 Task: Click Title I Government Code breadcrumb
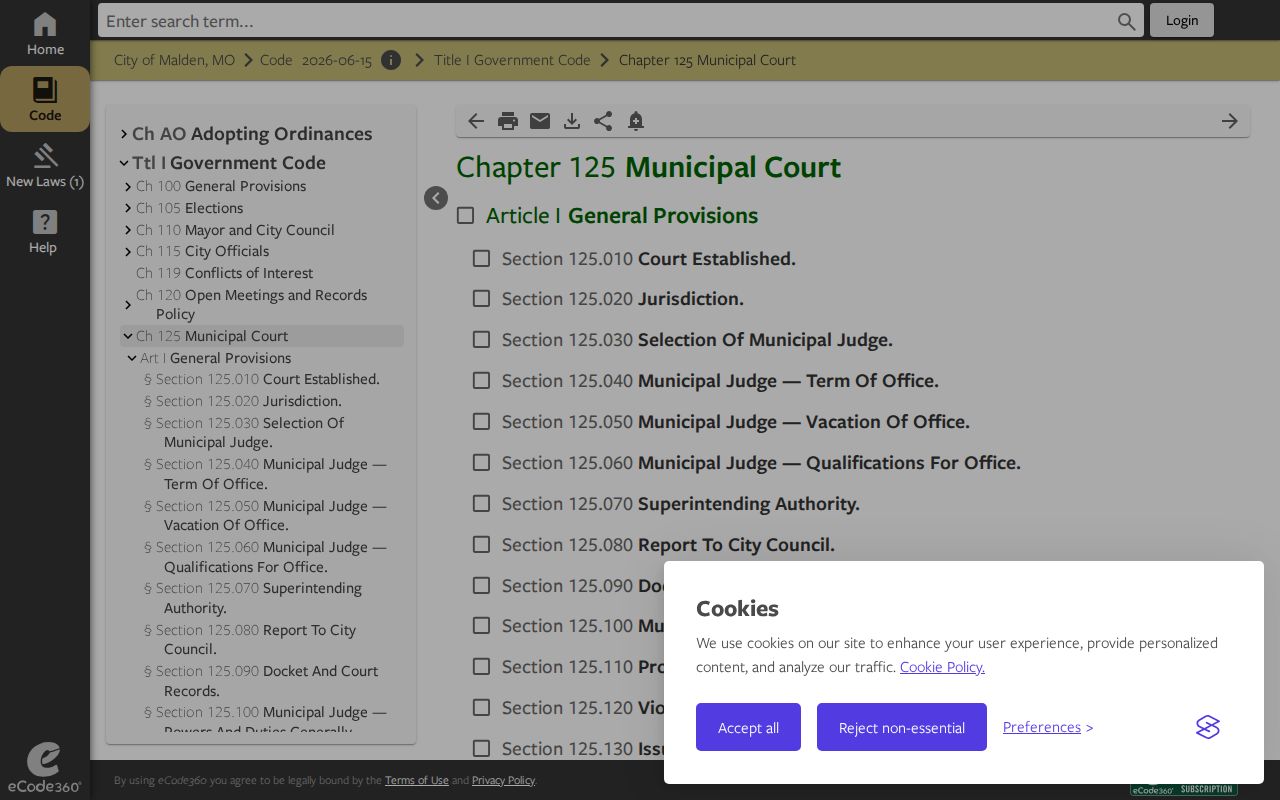pyautogui.click(x=512, y=60)
